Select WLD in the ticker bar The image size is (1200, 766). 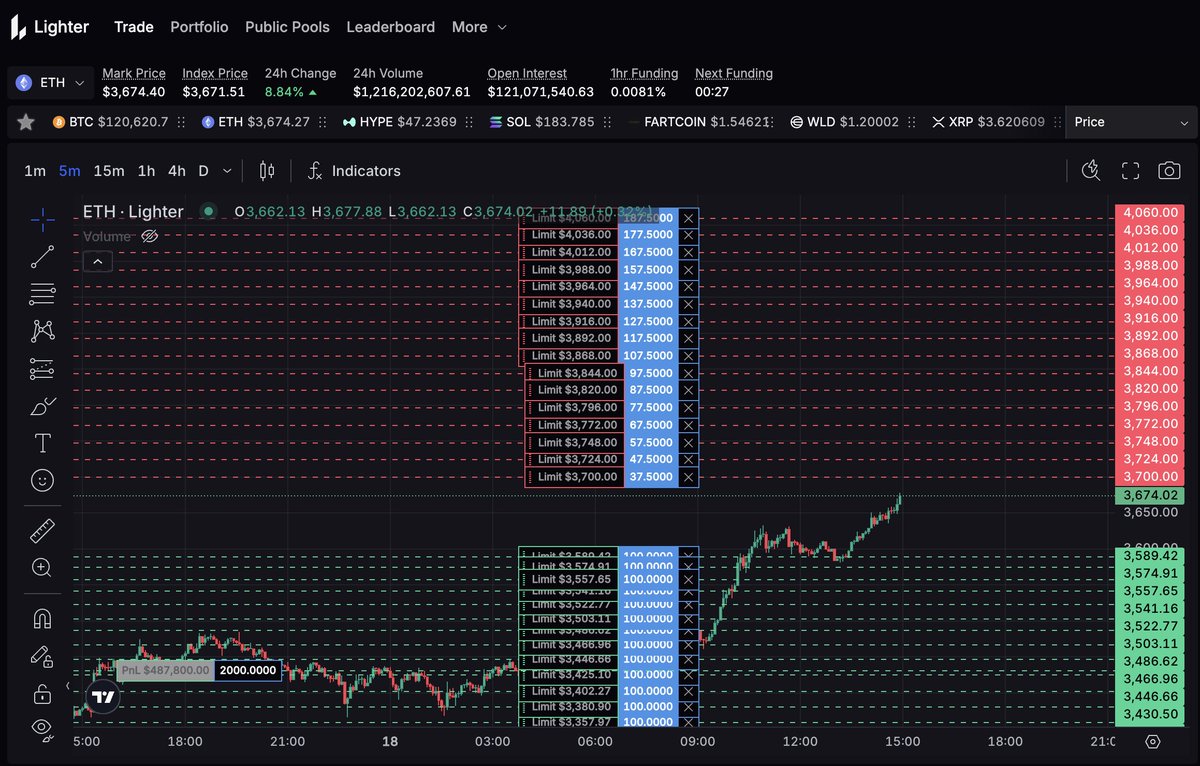point(844,122)
